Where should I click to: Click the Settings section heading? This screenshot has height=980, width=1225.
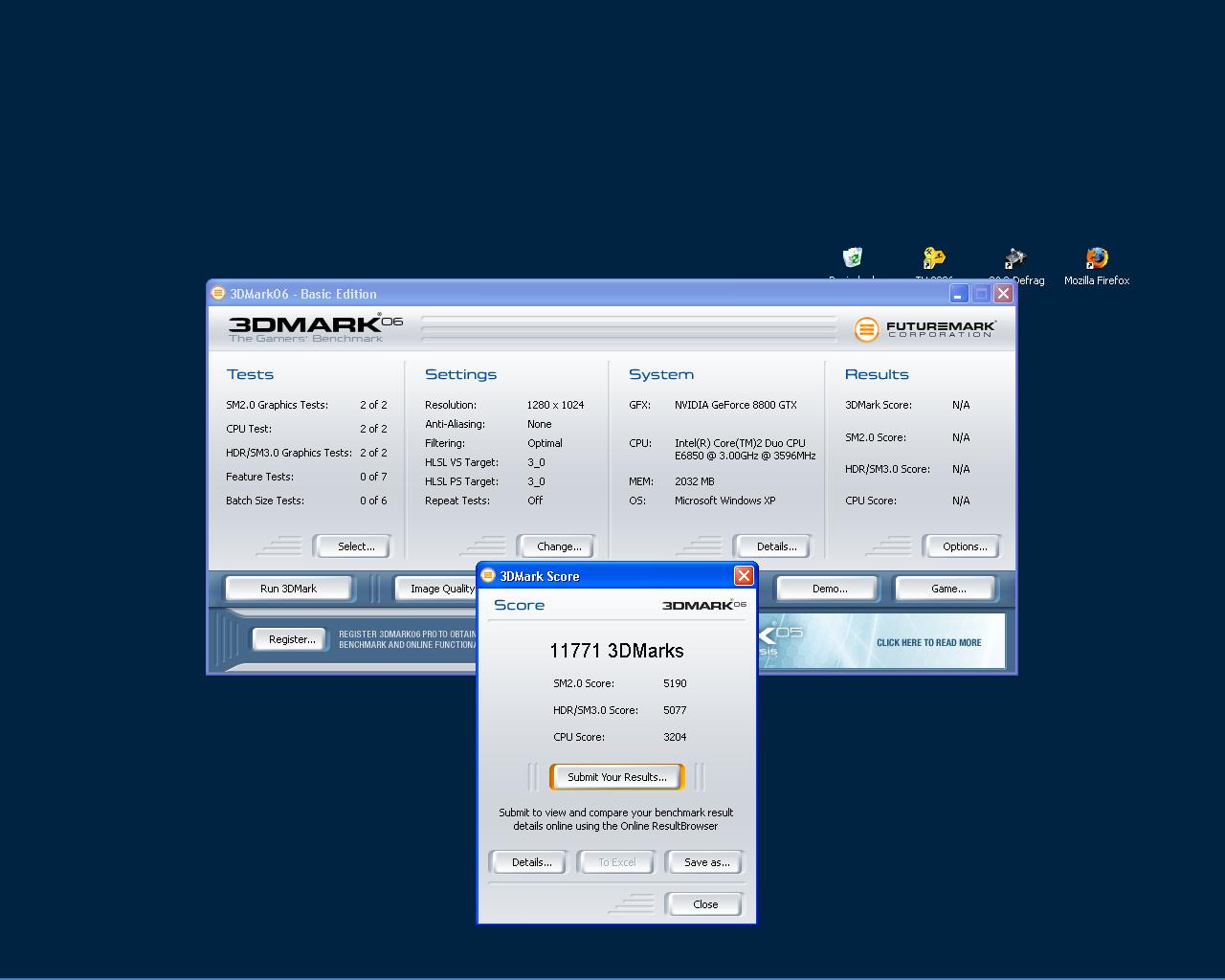point(460,374)
